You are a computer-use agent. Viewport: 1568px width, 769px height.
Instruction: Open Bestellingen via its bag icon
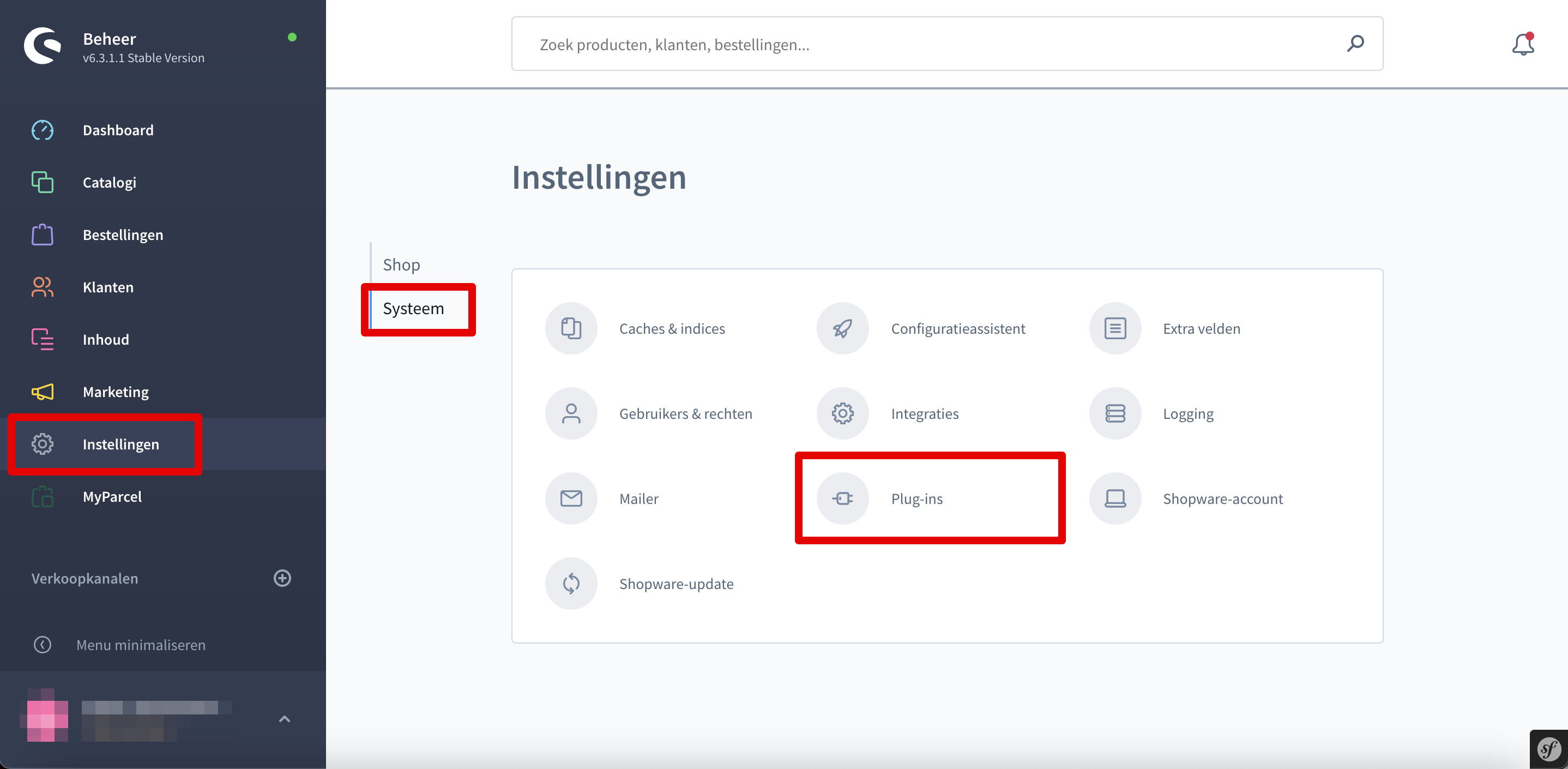pyautogui.click(x=42, y=235)
